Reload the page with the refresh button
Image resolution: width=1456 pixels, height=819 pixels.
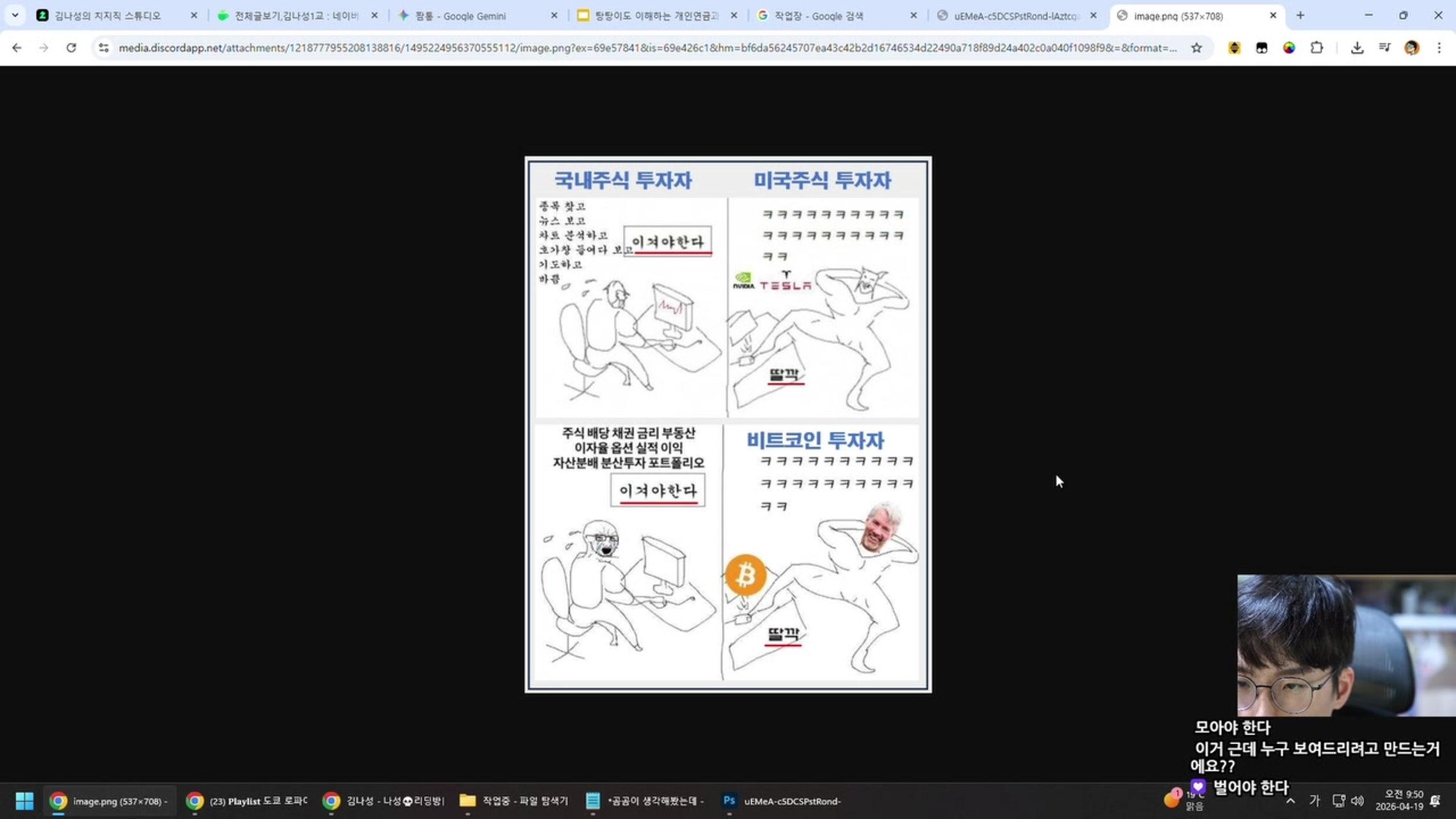click(x=72, y=48)
